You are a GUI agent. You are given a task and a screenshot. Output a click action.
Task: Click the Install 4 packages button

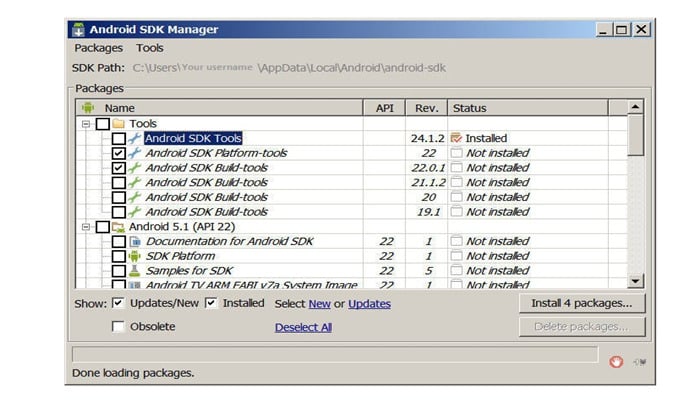coord(582,303)
